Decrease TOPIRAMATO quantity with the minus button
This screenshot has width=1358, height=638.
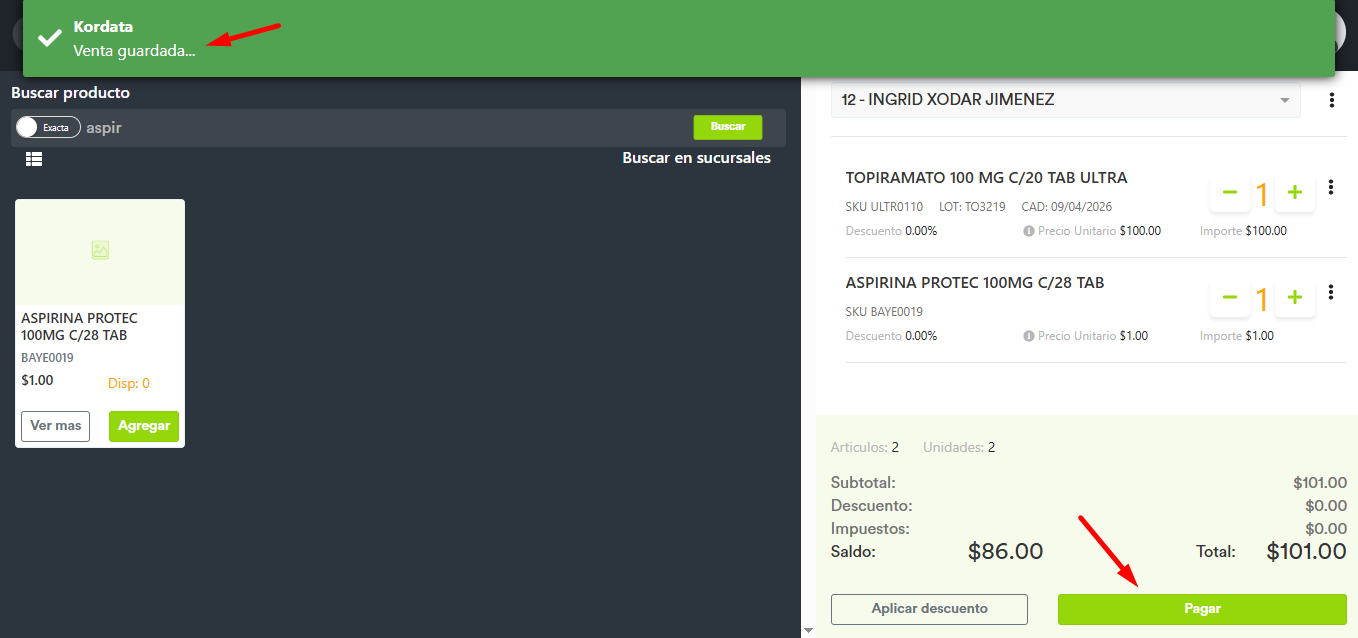[1230, 193]
